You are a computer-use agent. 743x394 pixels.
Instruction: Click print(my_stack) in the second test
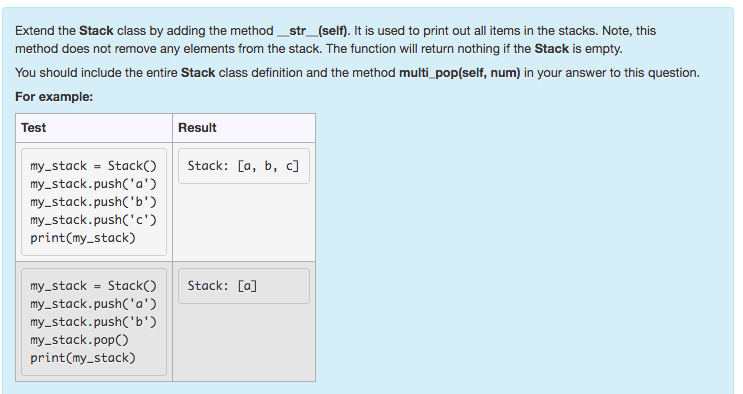click(83, 358)
